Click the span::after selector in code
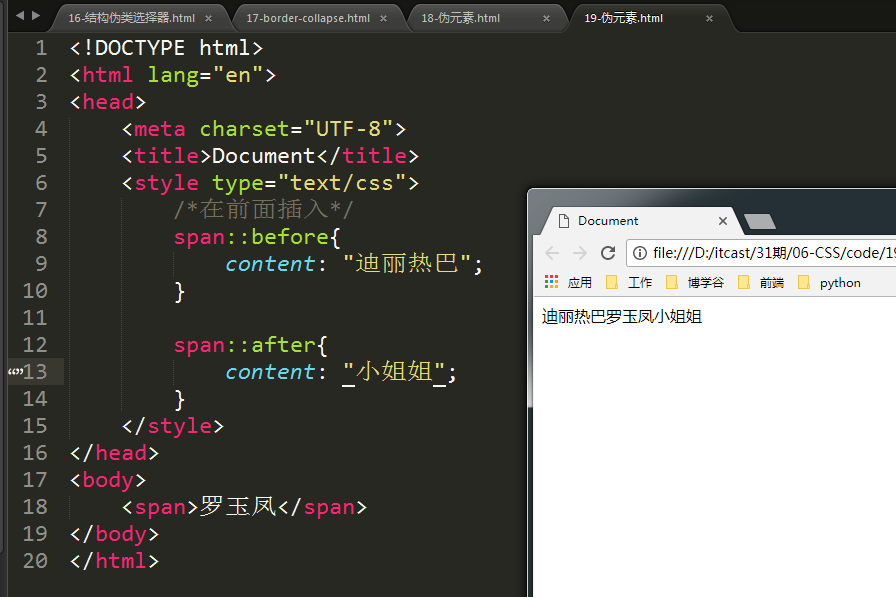Screen dimensions: 896x597 click(245, 345)
